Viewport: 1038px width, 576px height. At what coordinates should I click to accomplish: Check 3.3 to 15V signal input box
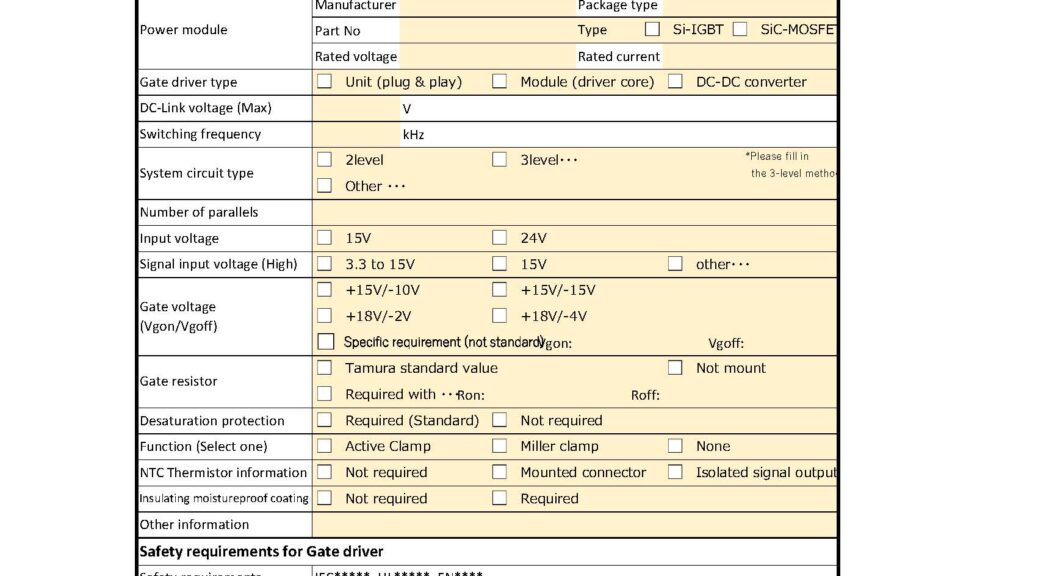coord(324,264)
